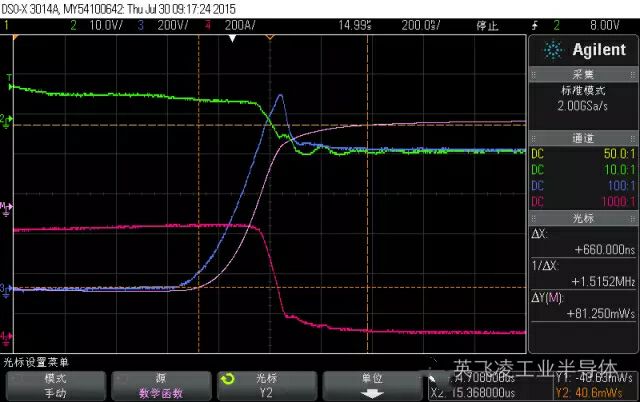Viewport: 640px width, 402px height.
Task: Click the white delay reference triangle at top
Action: click(232, 39)
